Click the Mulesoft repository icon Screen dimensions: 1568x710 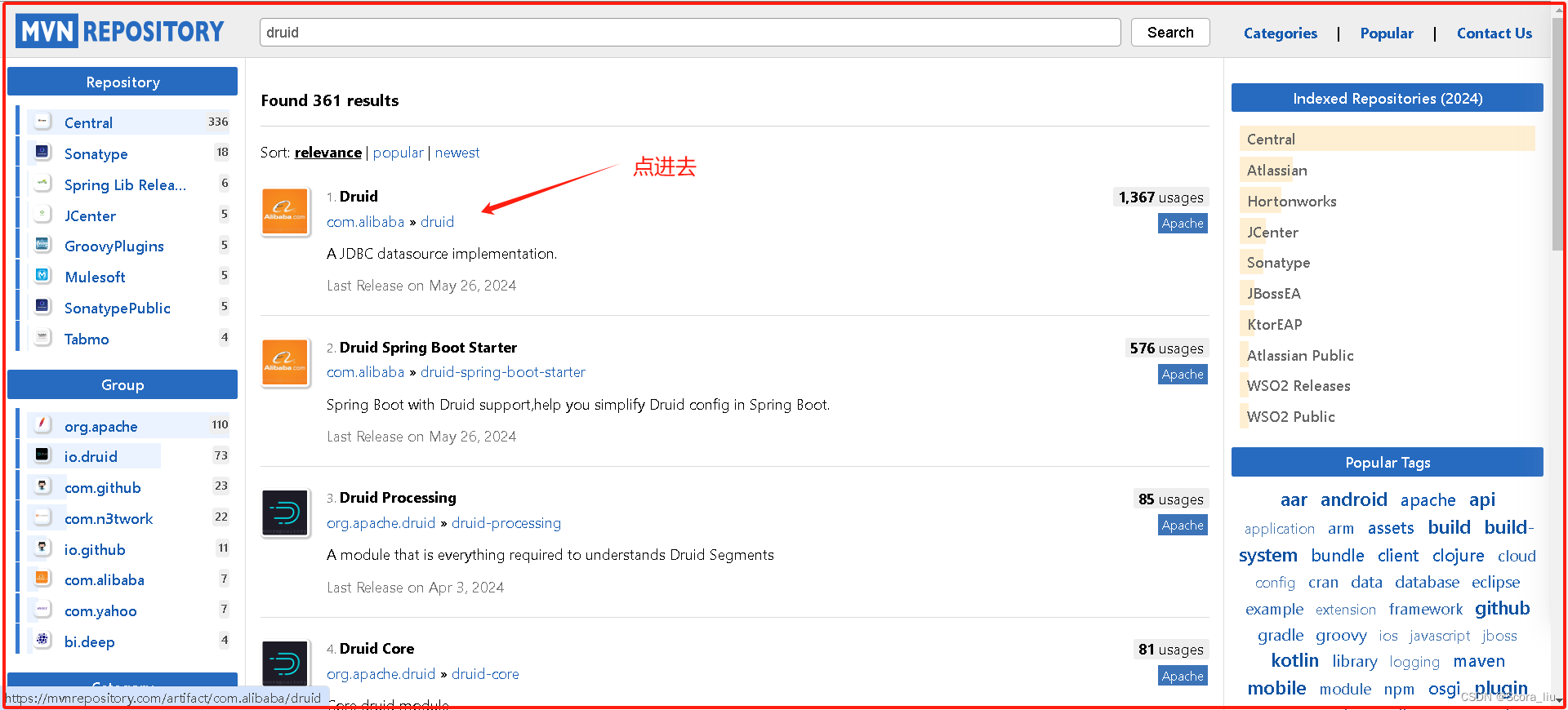point(42,276)
